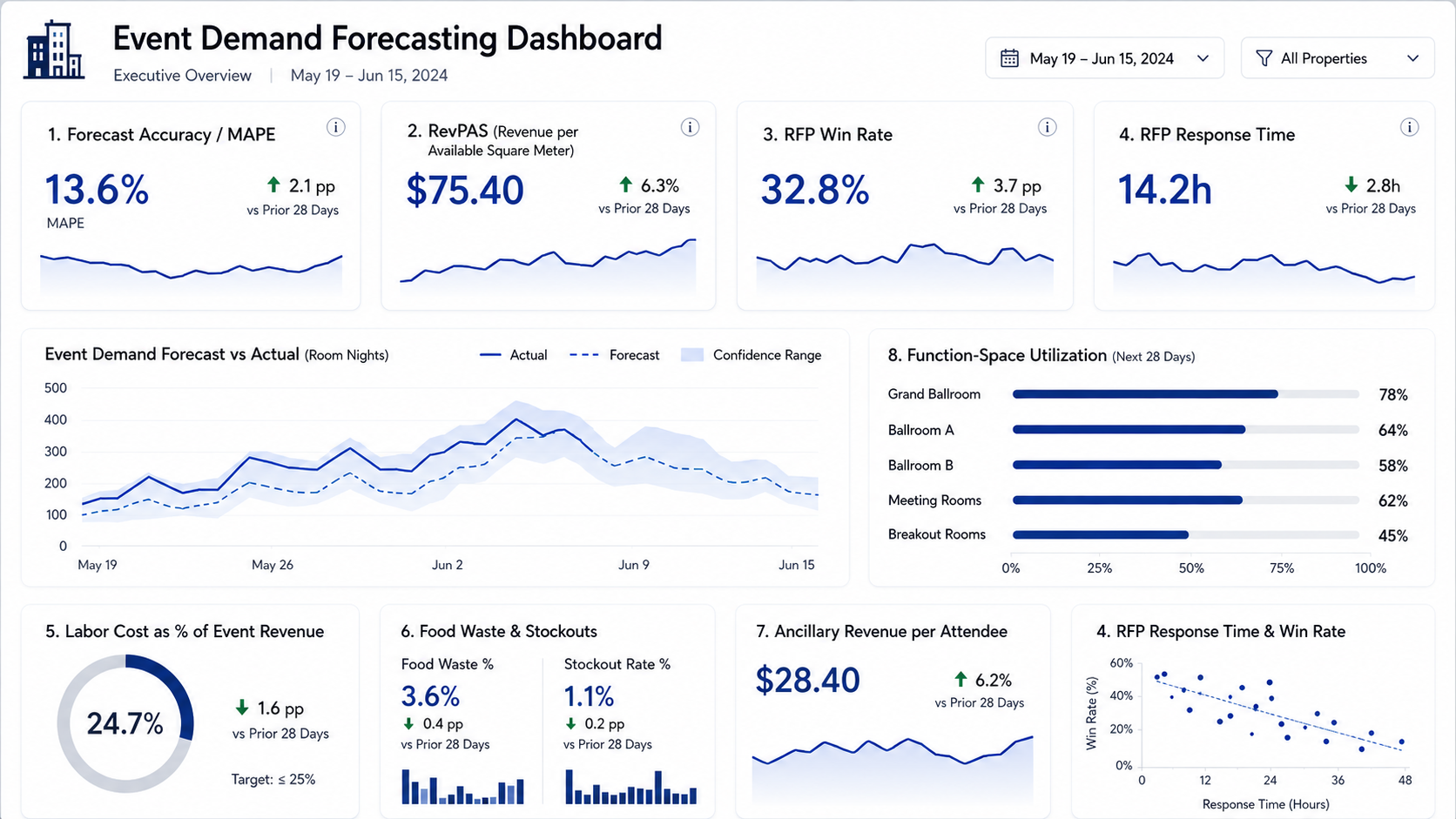Click green up arrow beside 2.1 pp
The image size is (1456, 819).
coord(273,185)
